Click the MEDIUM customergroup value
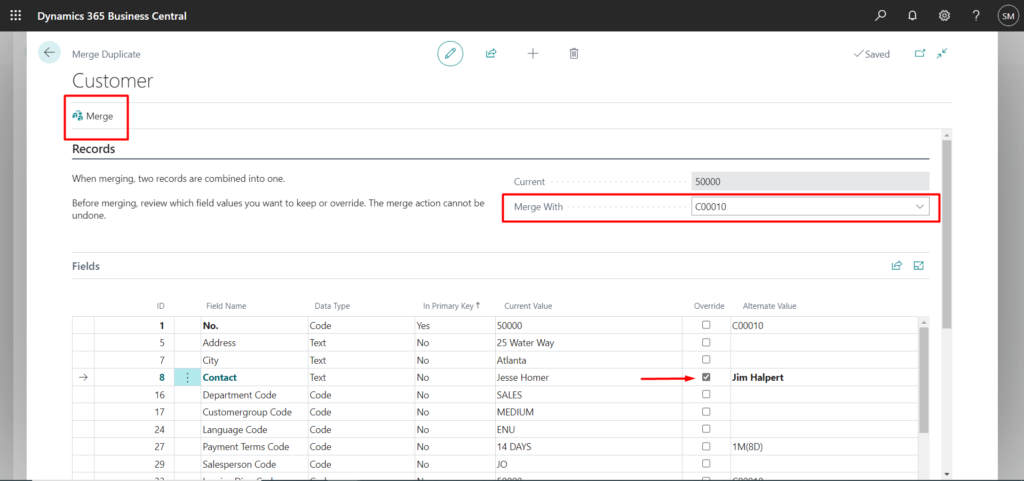Screen dimensions: 1024x481 tap(515, 412)
